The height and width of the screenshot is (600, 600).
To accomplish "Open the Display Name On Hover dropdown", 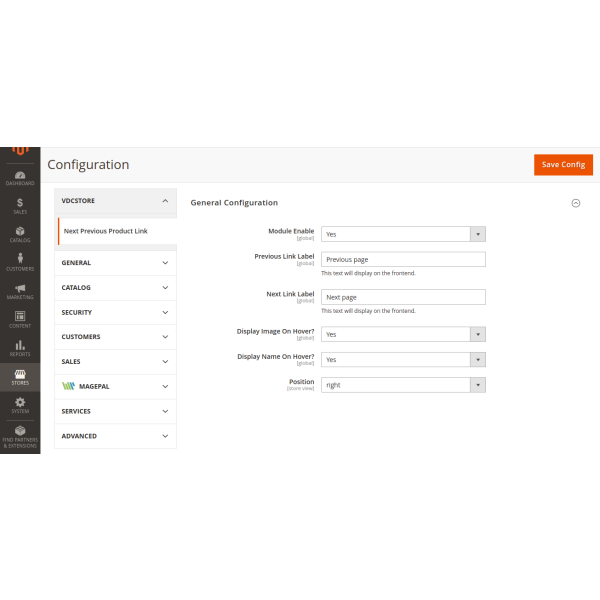I will pos(403,360).
